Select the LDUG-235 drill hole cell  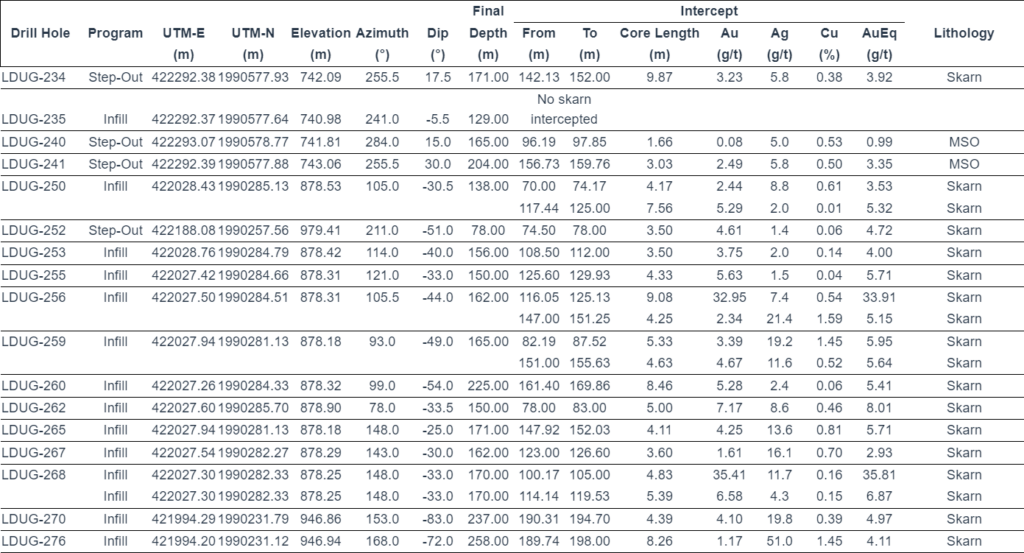(x=34, y=119)
